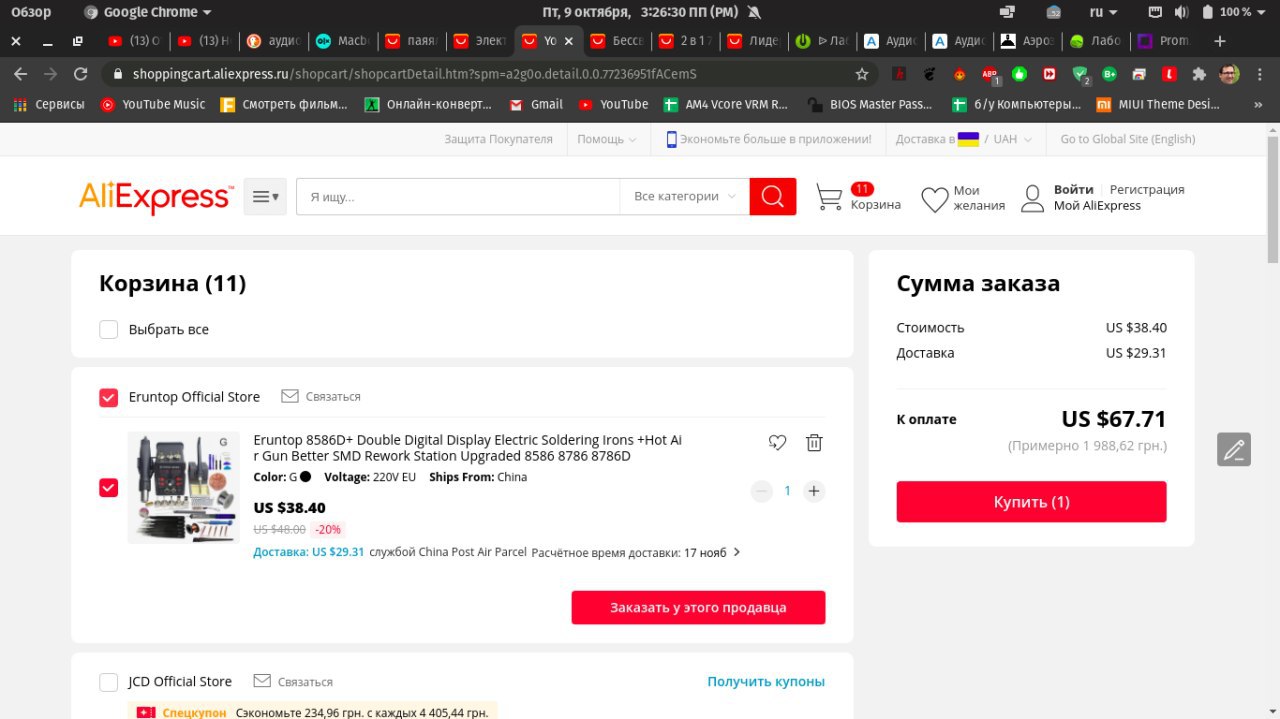Open the heart wishlist icon Мои желания
The width and height of the screenshot is (1280, 719).
coord(934,199)
